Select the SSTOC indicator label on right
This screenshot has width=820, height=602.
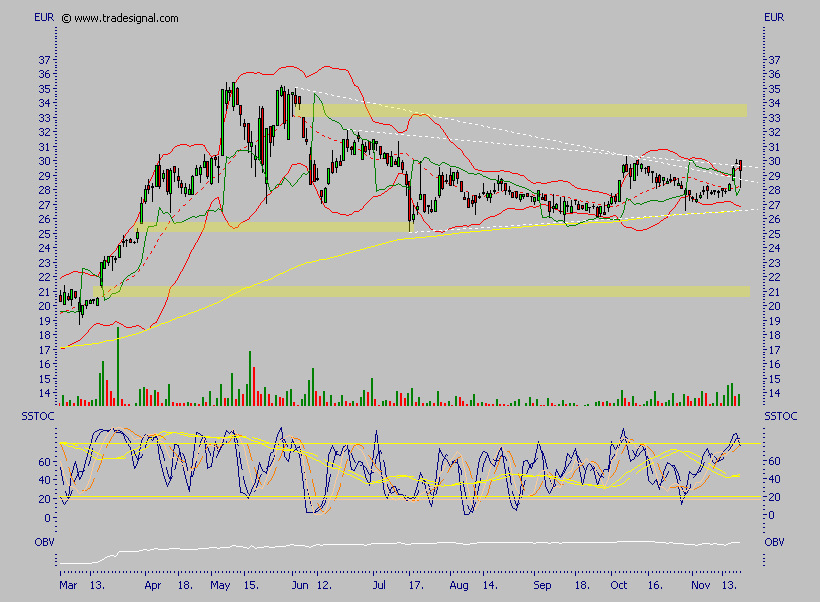click(x=779, y=415)
